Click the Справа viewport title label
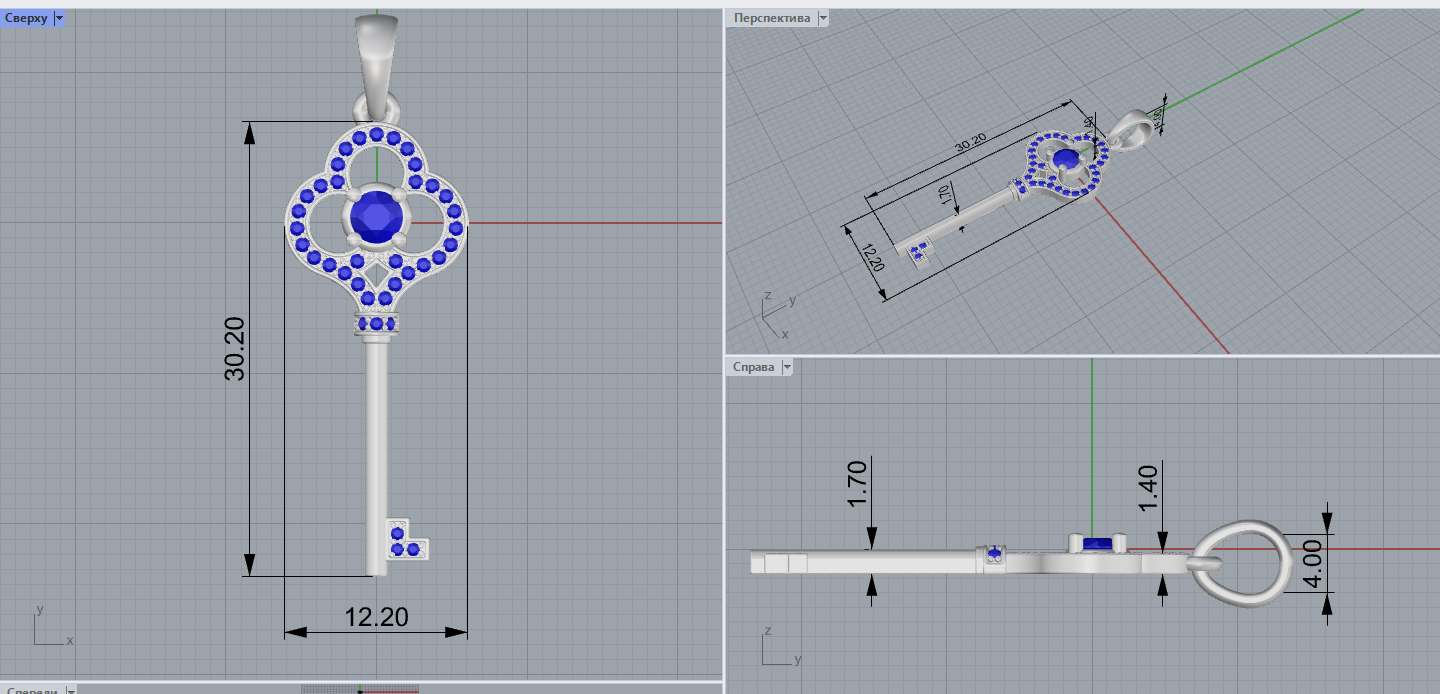 (753, 367)
